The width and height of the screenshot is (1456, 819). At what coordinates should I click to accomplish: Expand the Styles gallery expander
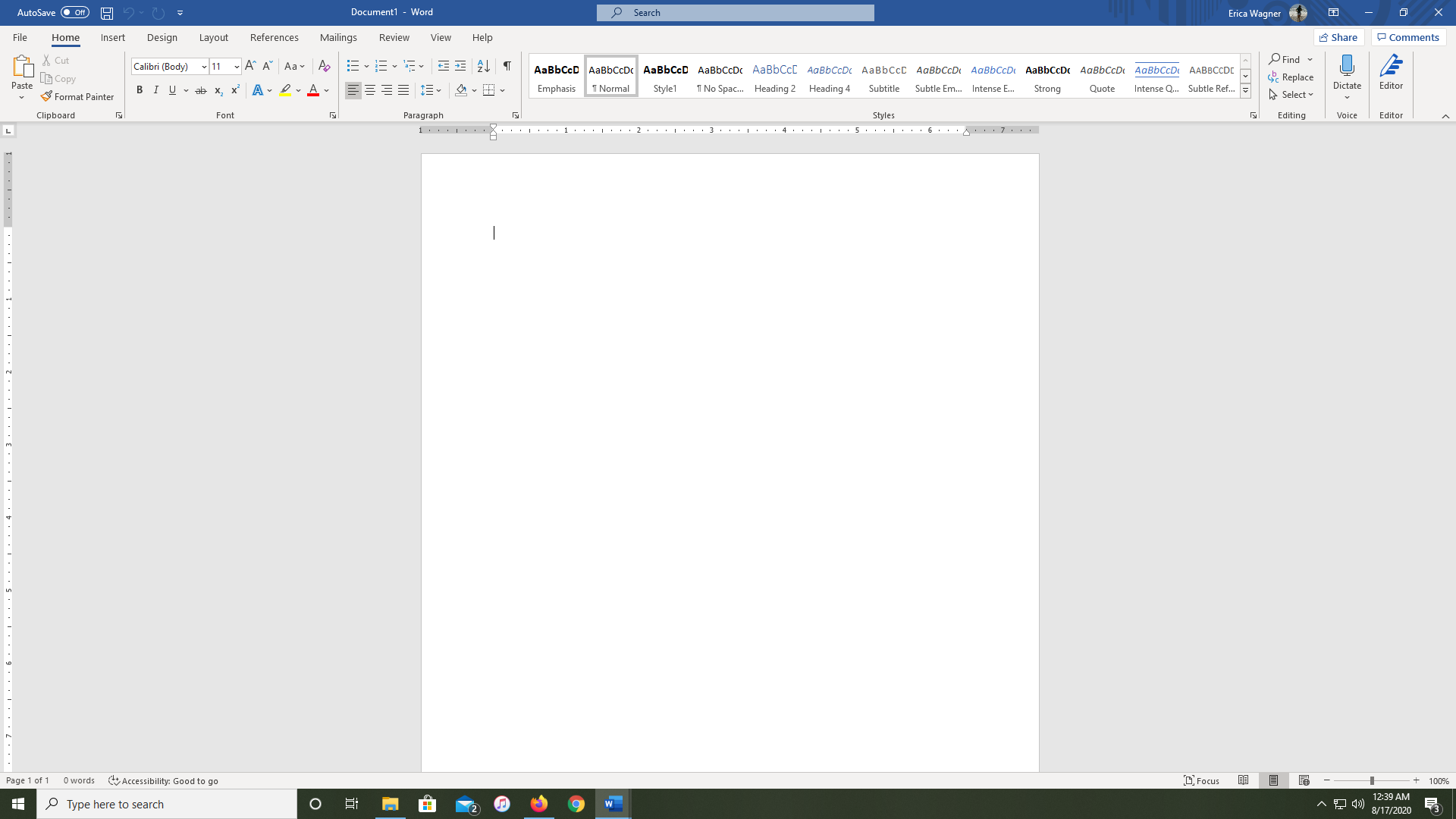point(1246,92)
